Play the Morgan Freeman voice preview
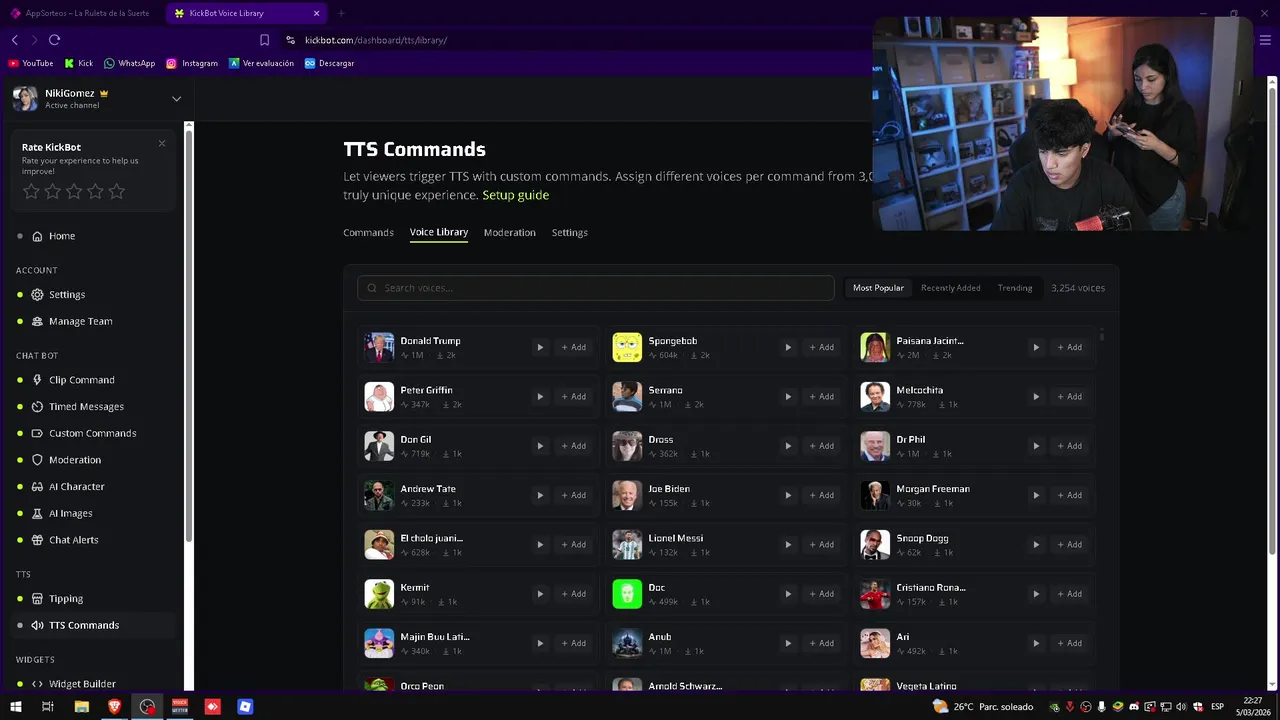Screen dimensions: 1280x720 [1036, 495]
